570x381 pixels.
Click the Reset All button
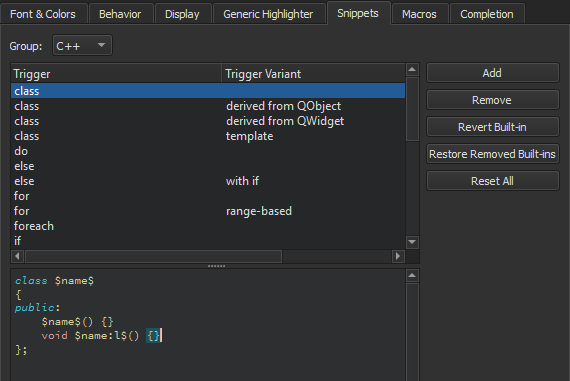[x=492, y=181]
